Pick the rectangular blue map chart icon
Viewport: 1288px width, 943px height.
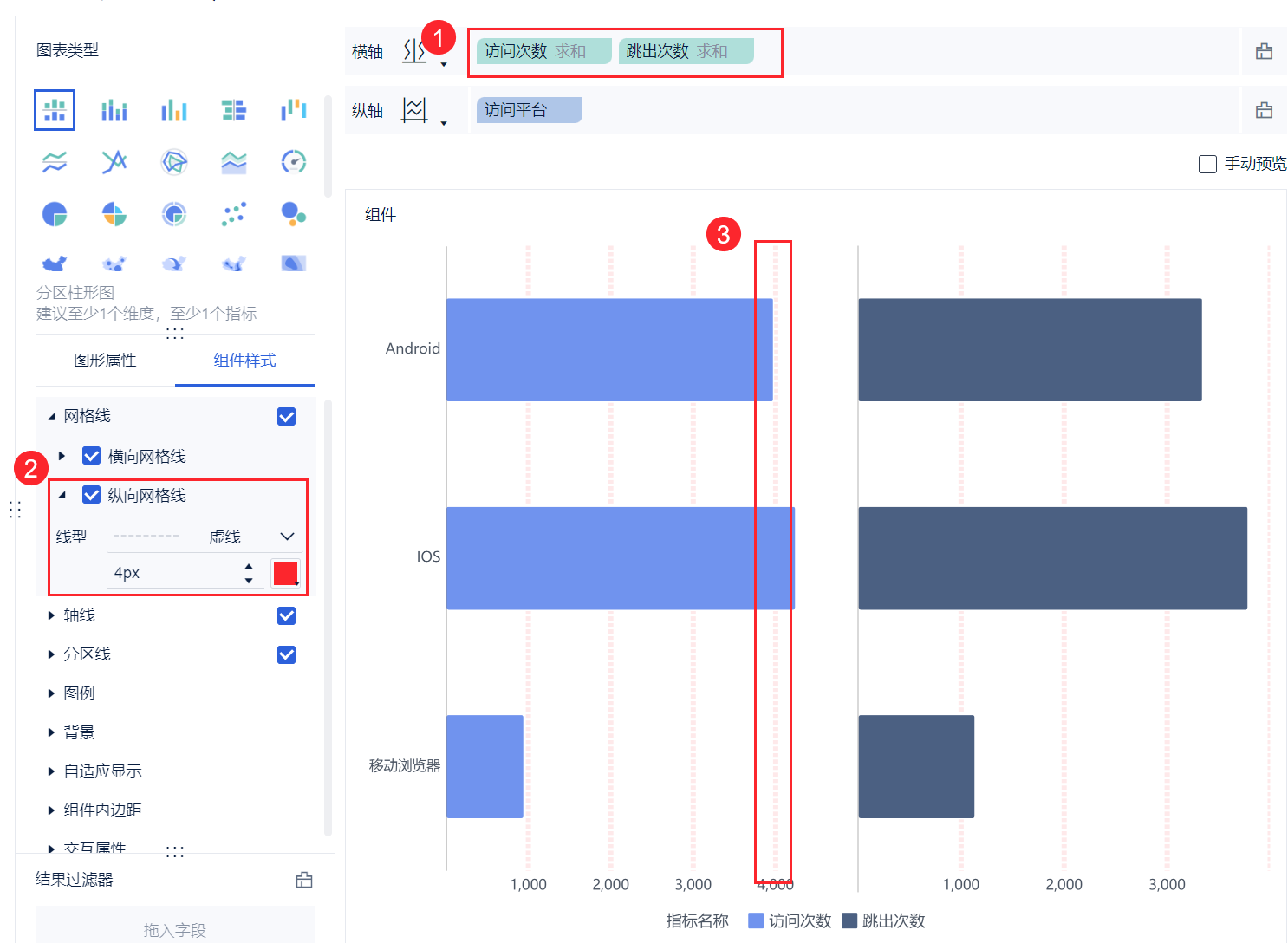click(294, 263)
